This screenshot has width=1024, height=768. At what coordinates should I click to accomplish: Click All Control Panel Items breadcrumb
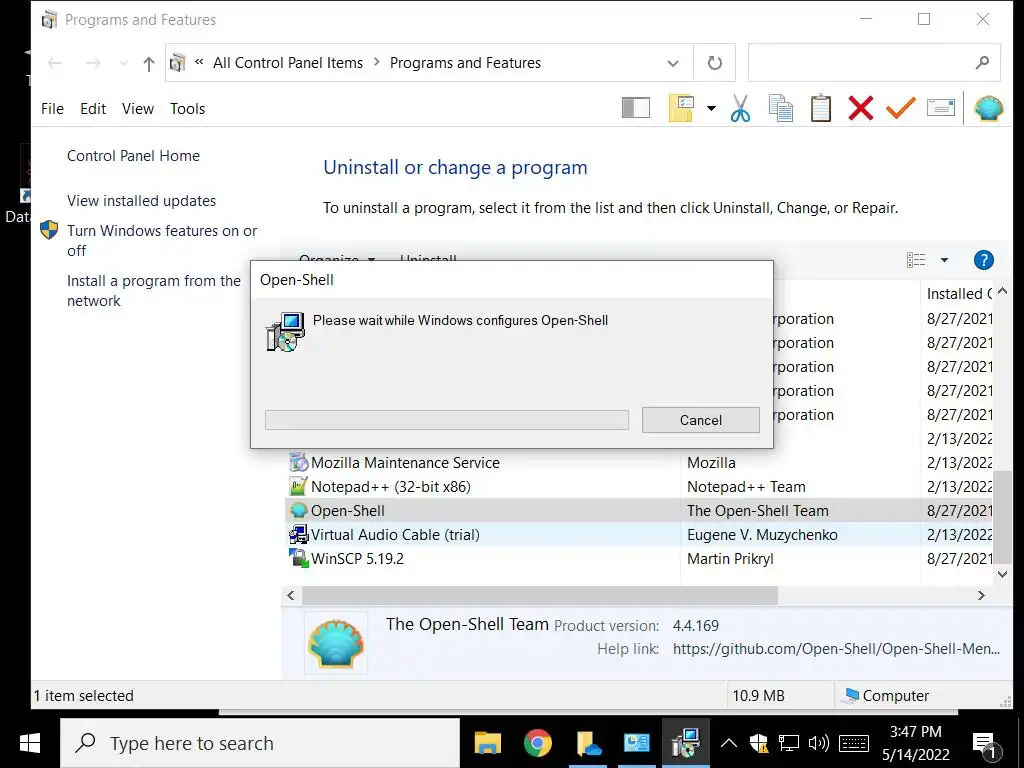pyautogui.click(x=288, y=63)
